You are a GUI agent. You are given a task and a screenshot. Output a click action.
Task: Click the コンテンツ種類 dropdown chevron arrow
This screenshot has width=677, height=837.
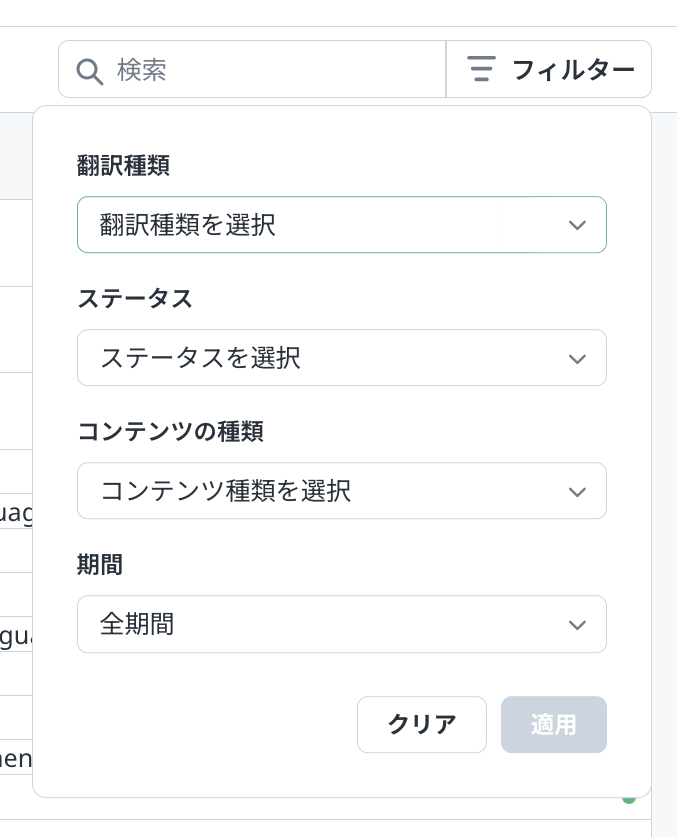(577, 492)
